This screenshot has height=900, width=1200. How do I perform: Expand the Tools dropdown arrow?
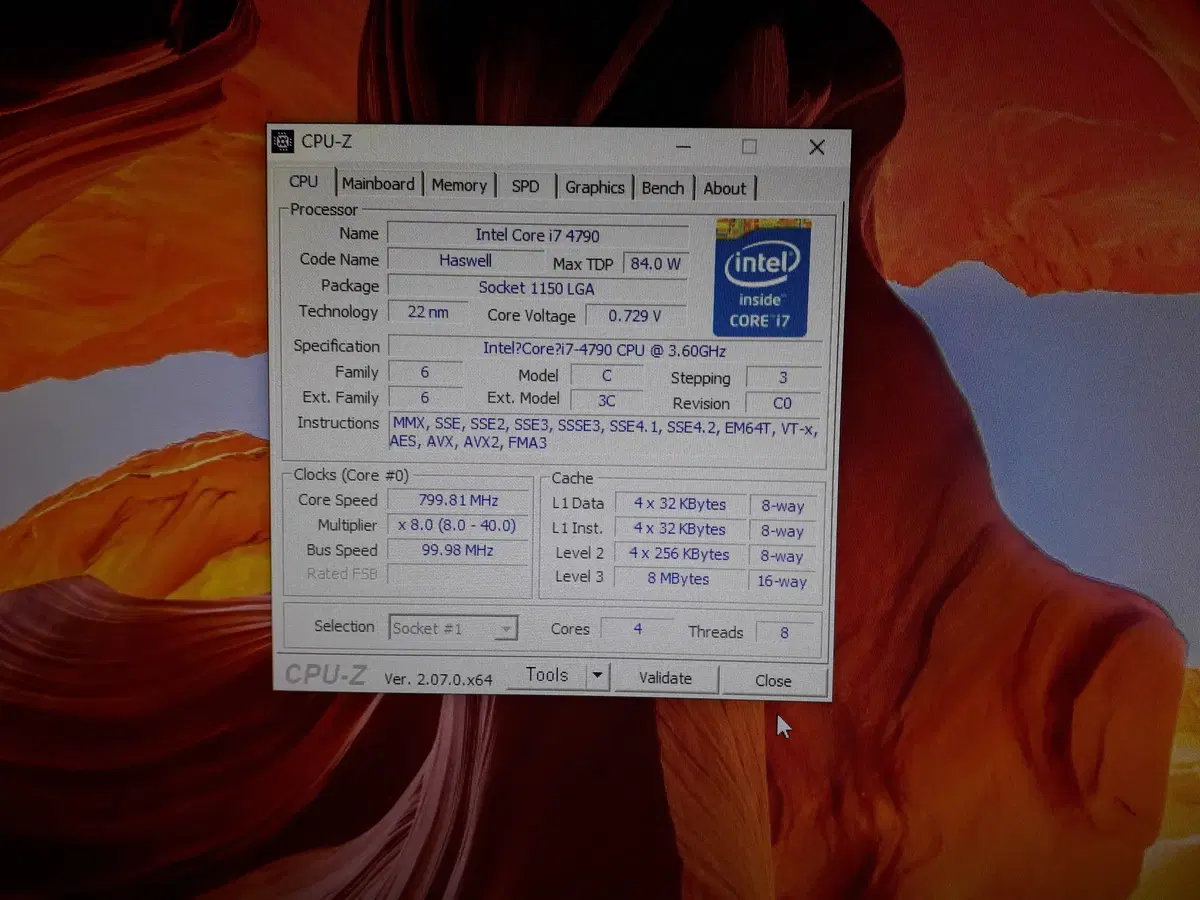[x=597, y=676]
